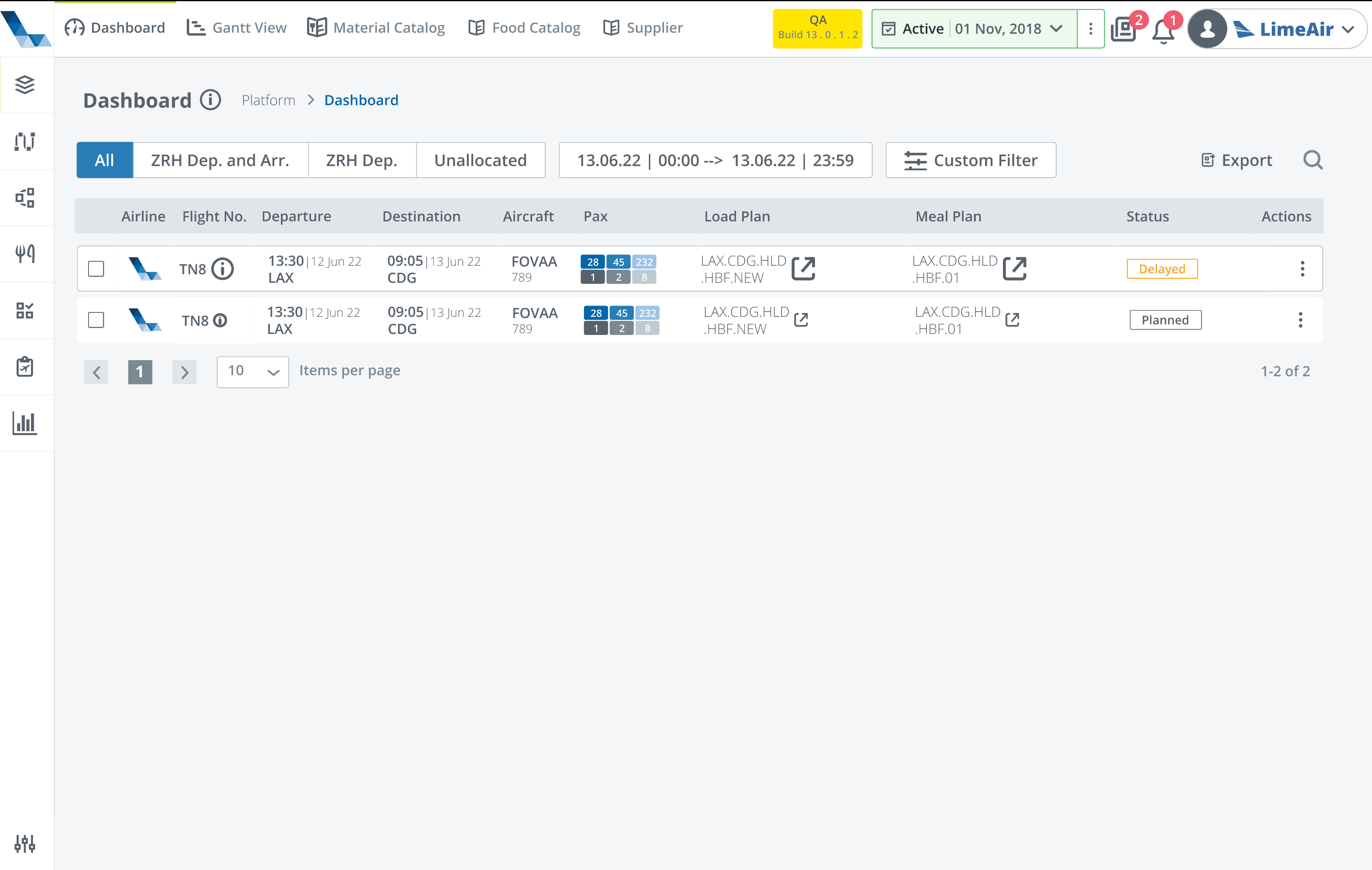Open the notifications bell icon

point(1163,31)
